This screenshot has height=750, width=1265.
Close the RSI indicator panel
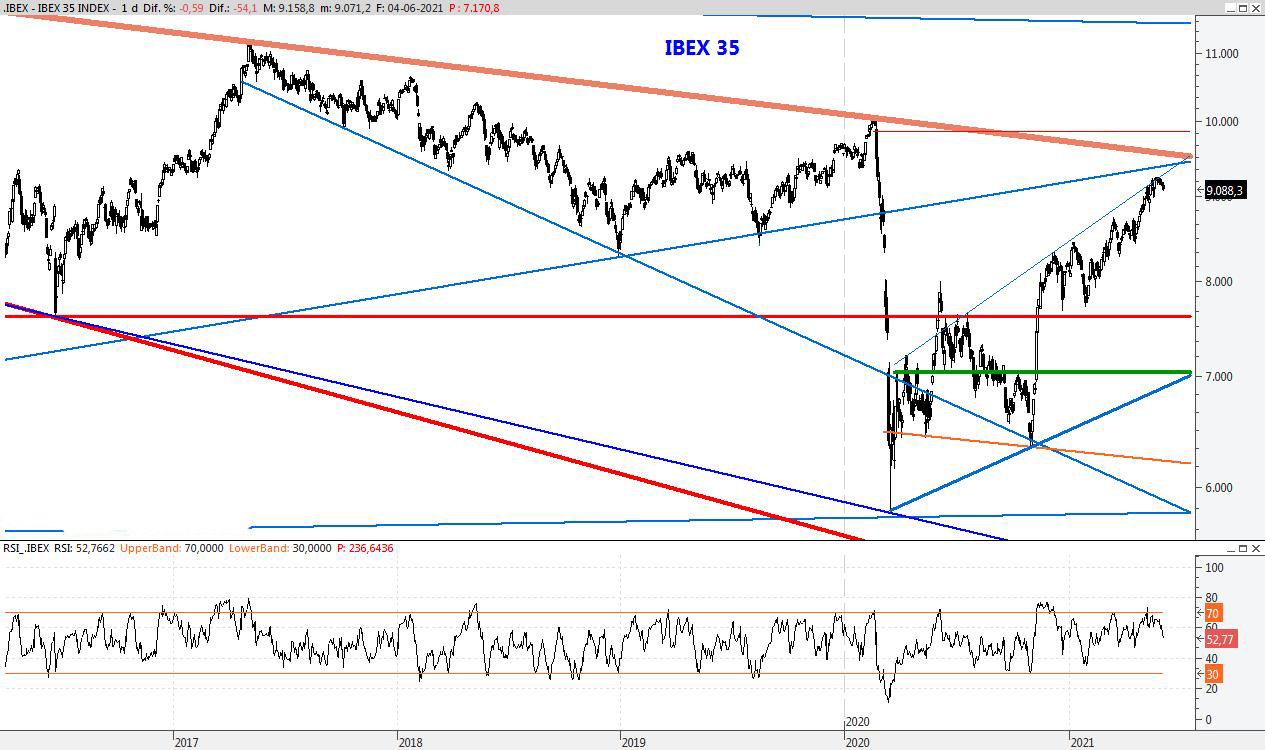(1256, 548)
